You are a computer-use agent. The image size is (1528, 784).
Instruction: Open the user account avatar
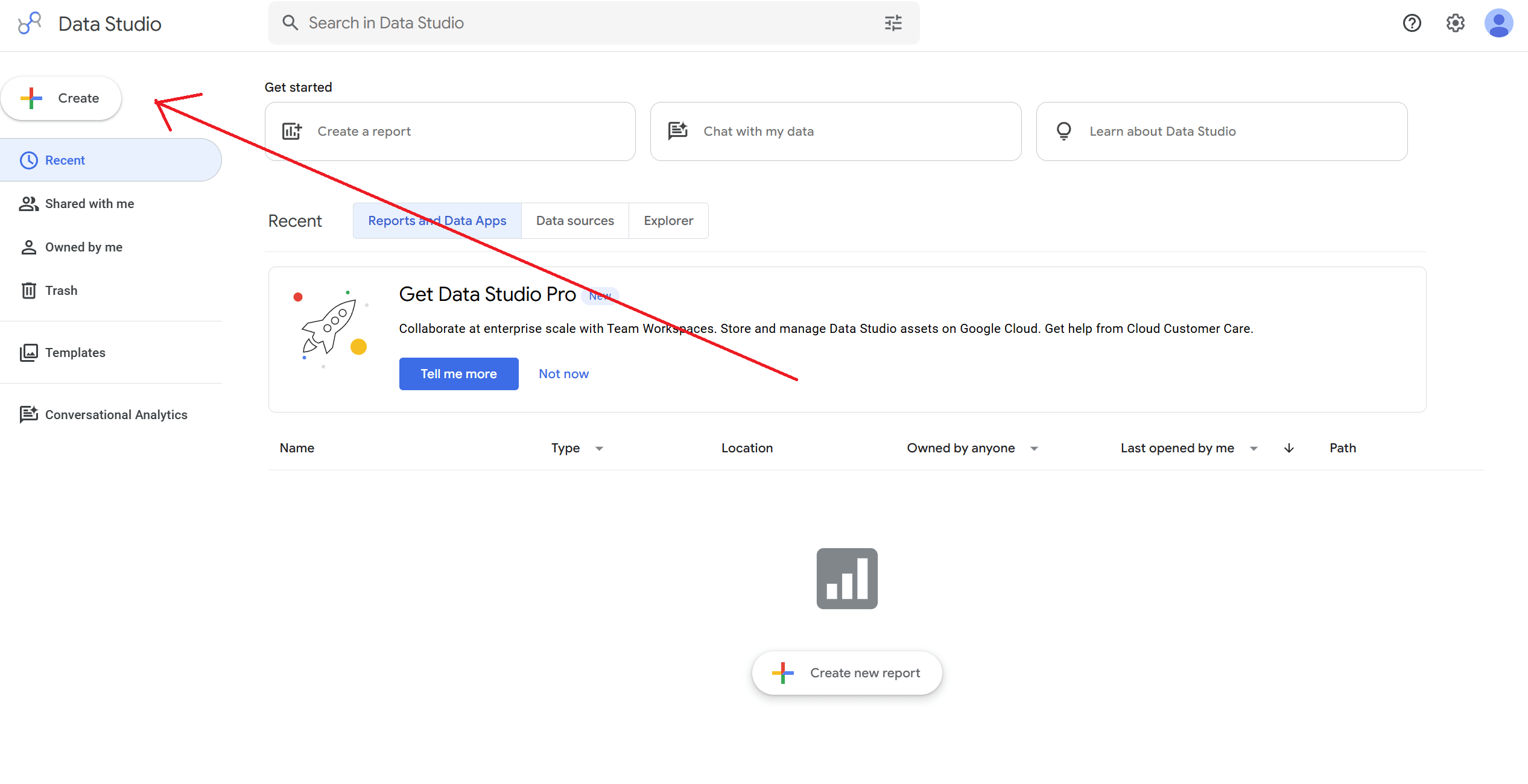(1498, 23)
